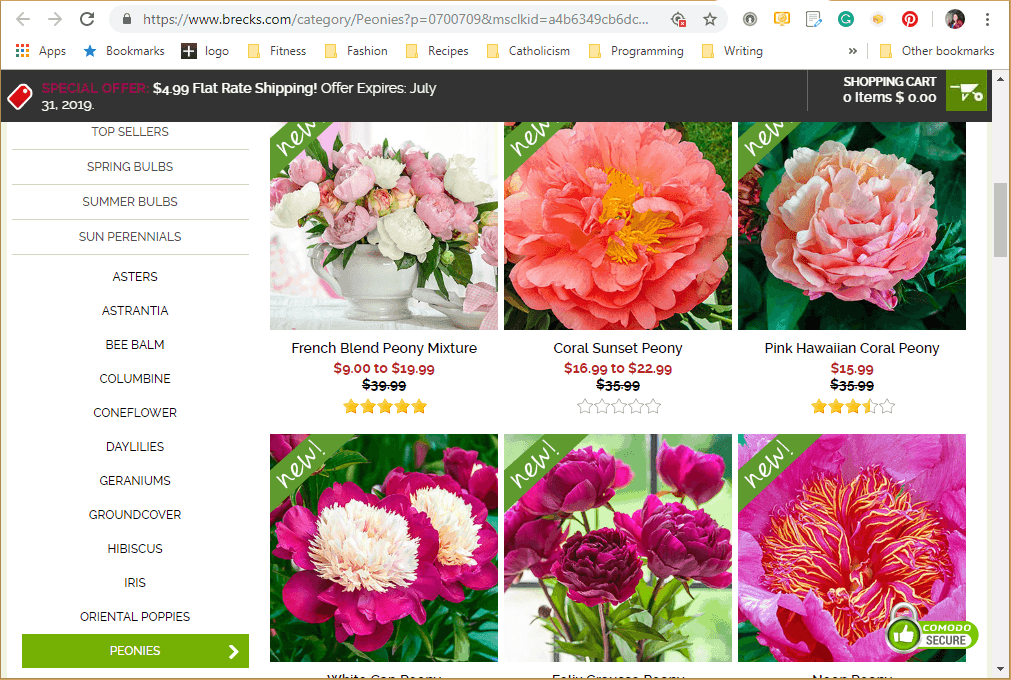This screenshot has width=1011, height=680.
Task: Open the Apps grid icon
Action: (22, 50)
